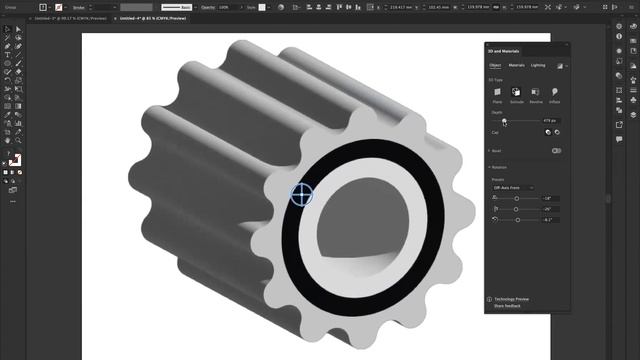Screen dimensions: 640x360
Task: Open the Fill color dropdown in control bar
Action: tap(49, 7)
